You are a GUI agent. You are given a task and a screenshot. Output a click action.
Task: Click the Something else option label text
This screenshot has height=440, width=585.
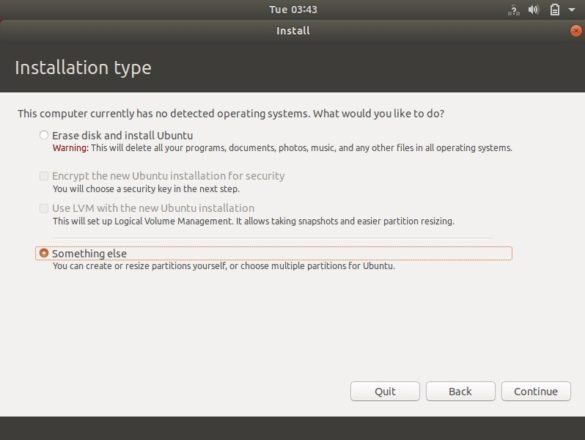(89, 253)
